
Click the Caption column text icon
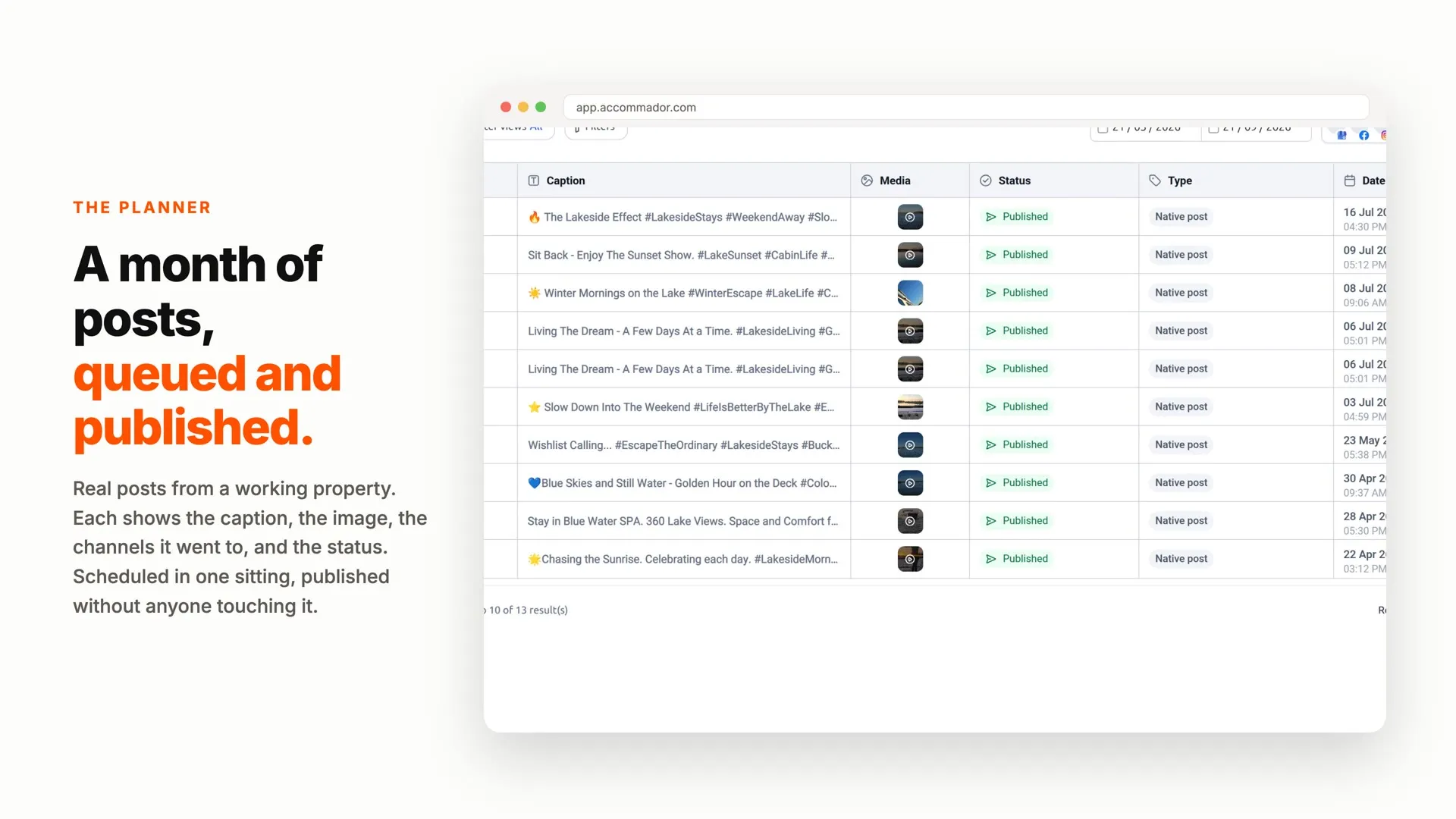pos(534,180)
